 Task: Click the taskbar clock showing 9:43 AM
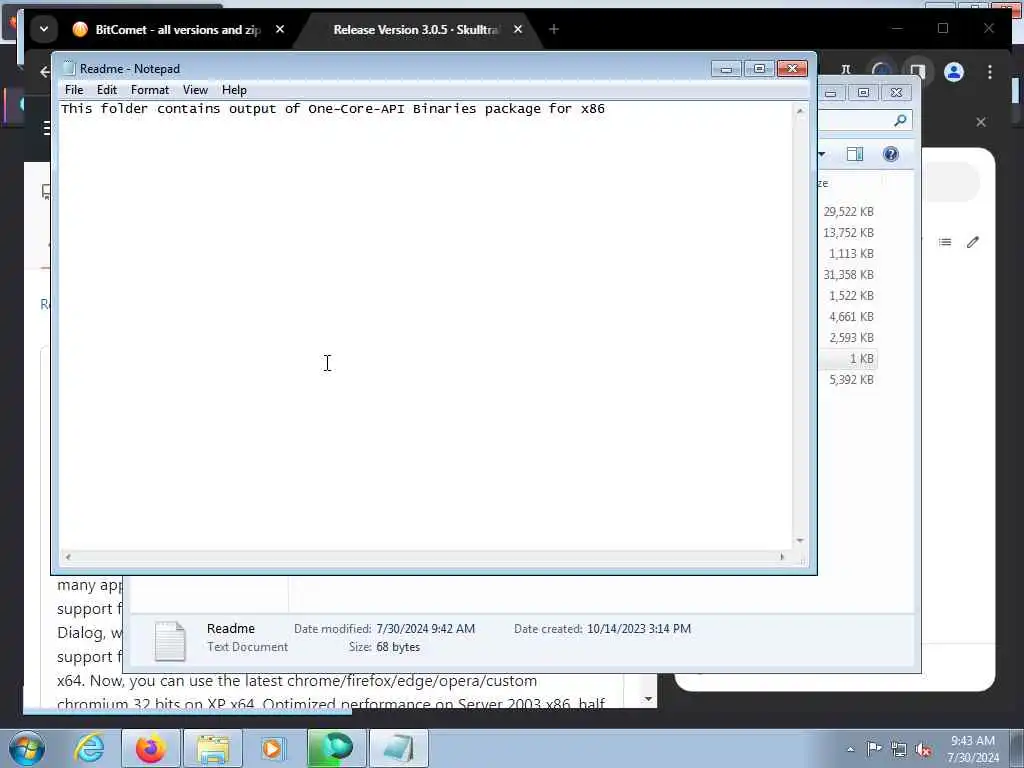[973, 749]
